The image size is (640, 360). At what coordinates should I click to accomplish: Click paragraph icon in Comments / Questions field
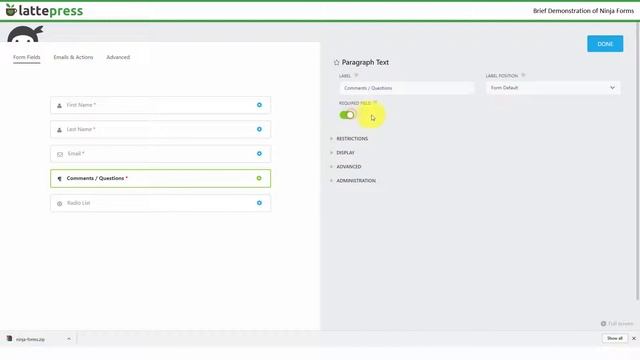pos(60,179)
